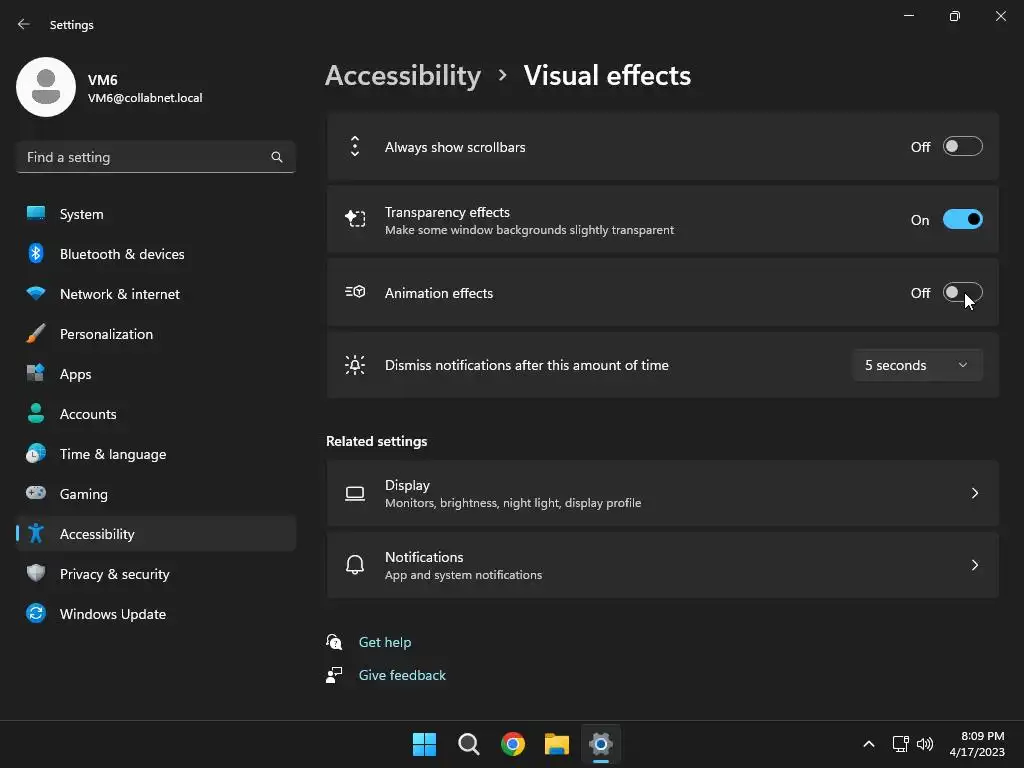Click the search magnifier in Find a setting
The width and height of the screenshot is (1024, 768).
(277, 157)
